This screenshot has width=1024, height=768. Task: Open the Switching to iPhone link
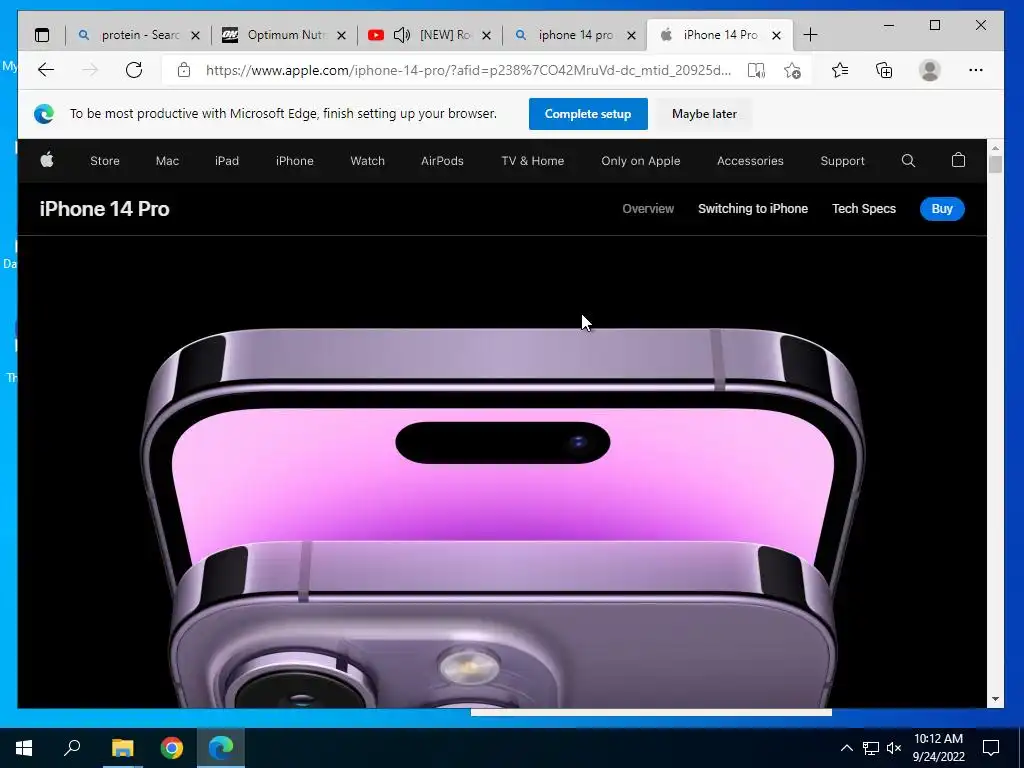coord(752,209)
